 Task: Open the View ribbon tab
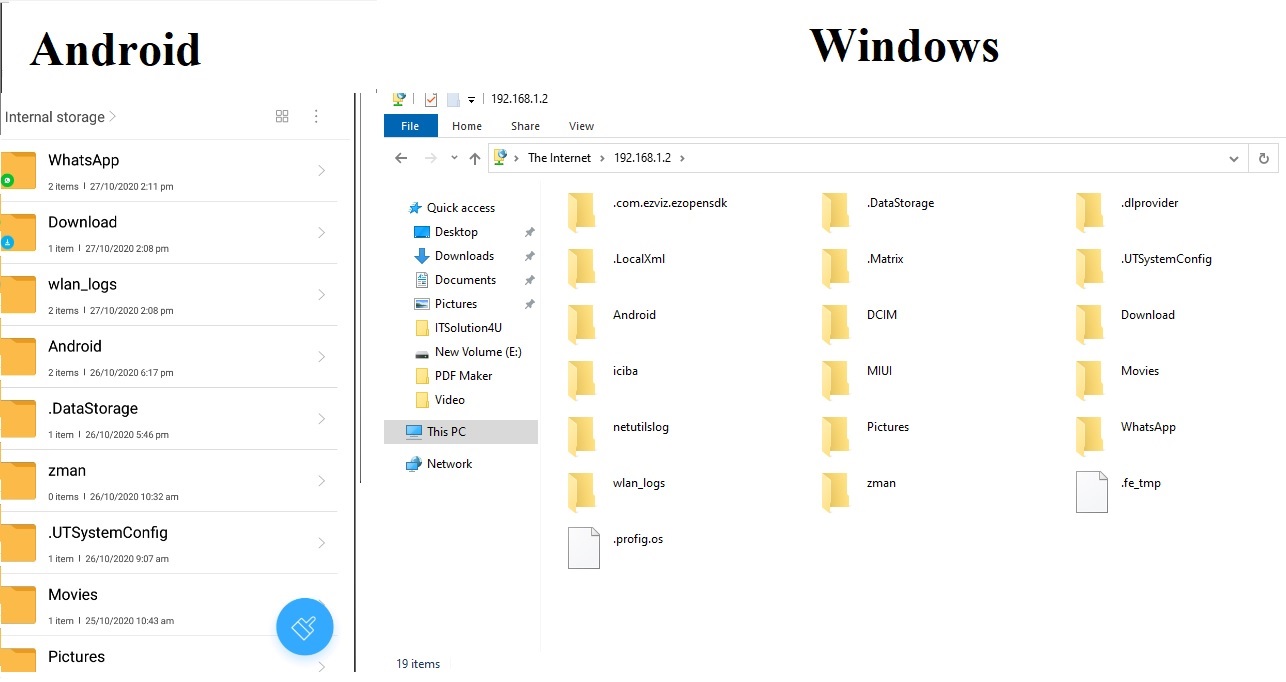pyautogui.click(x=581, y=126)
